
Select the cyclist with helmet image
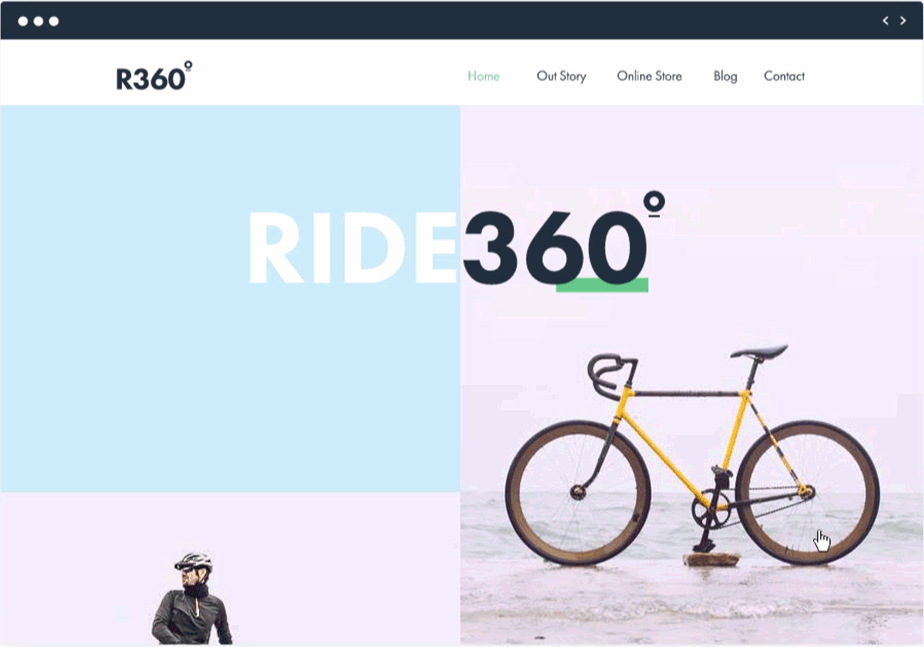coord(192,598)
